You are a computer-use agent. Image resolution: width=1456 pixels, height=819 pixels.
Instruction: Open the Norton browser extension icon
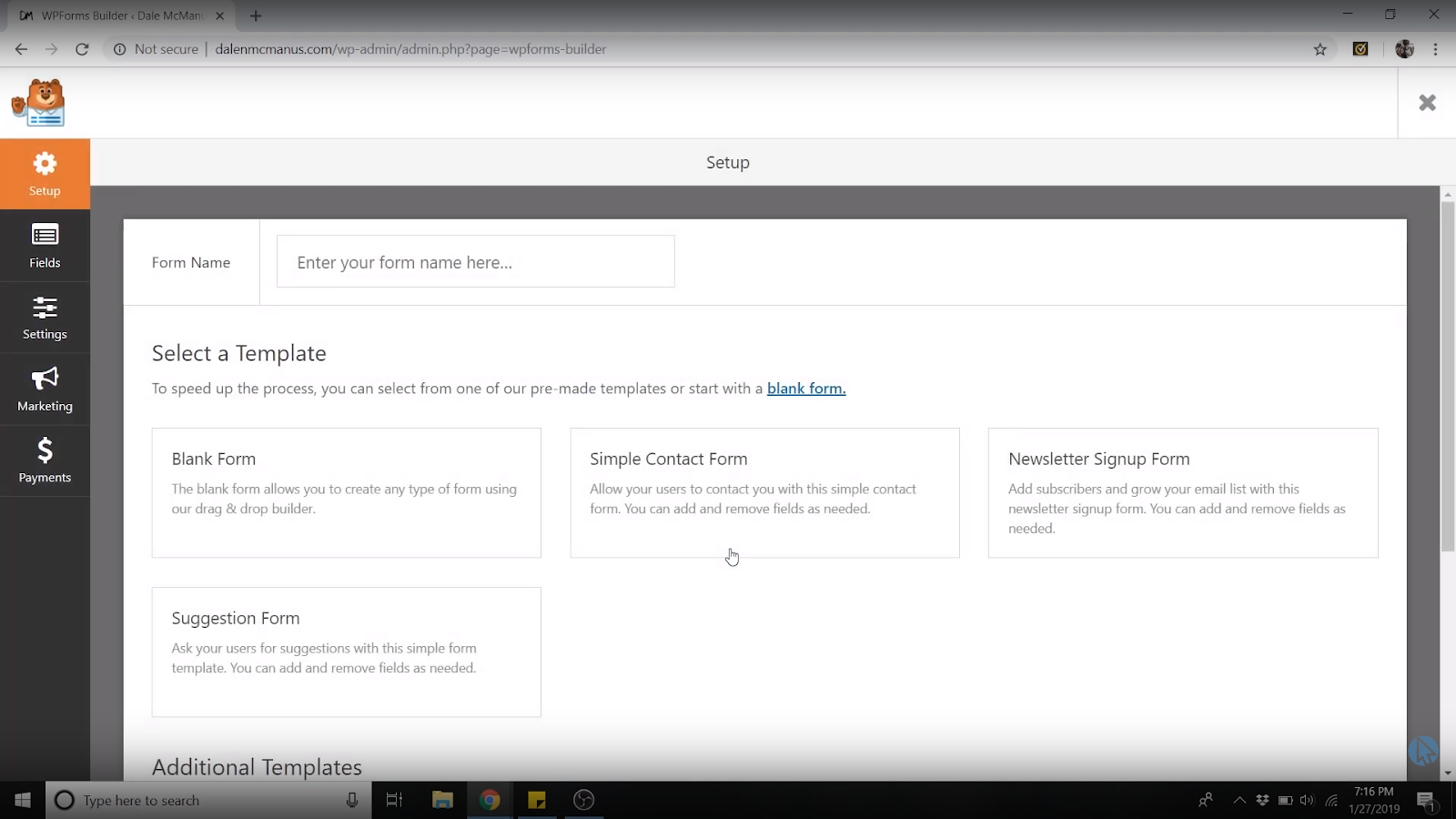coord(1360,49)
